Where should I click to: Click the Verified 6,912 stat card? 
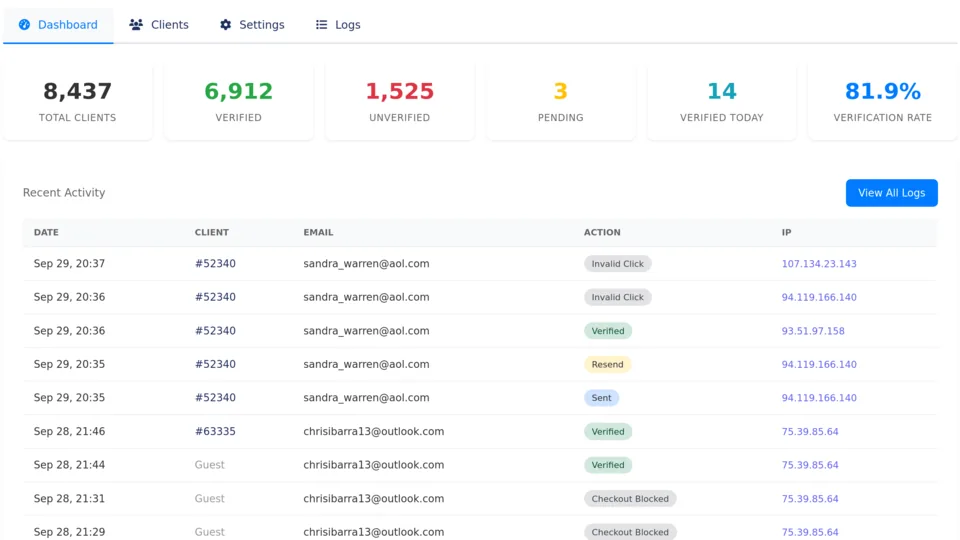click(238, 101)
